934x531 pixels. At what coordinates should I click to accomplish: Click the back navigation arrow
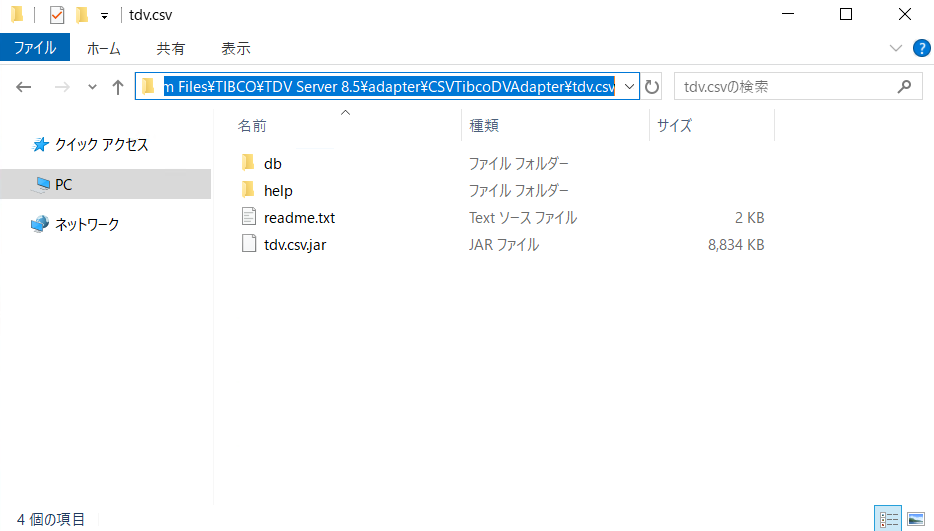(x=24, y=87)
